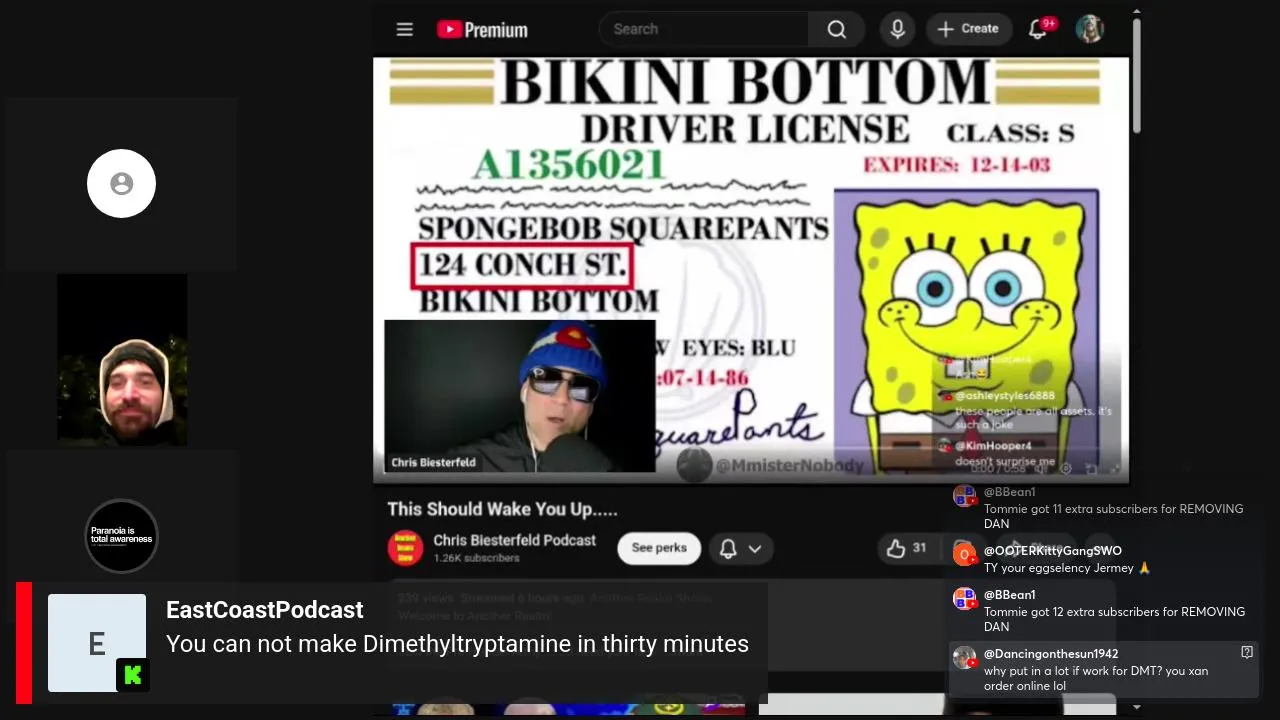Focus the YouTube Search input field

(704, 29)
